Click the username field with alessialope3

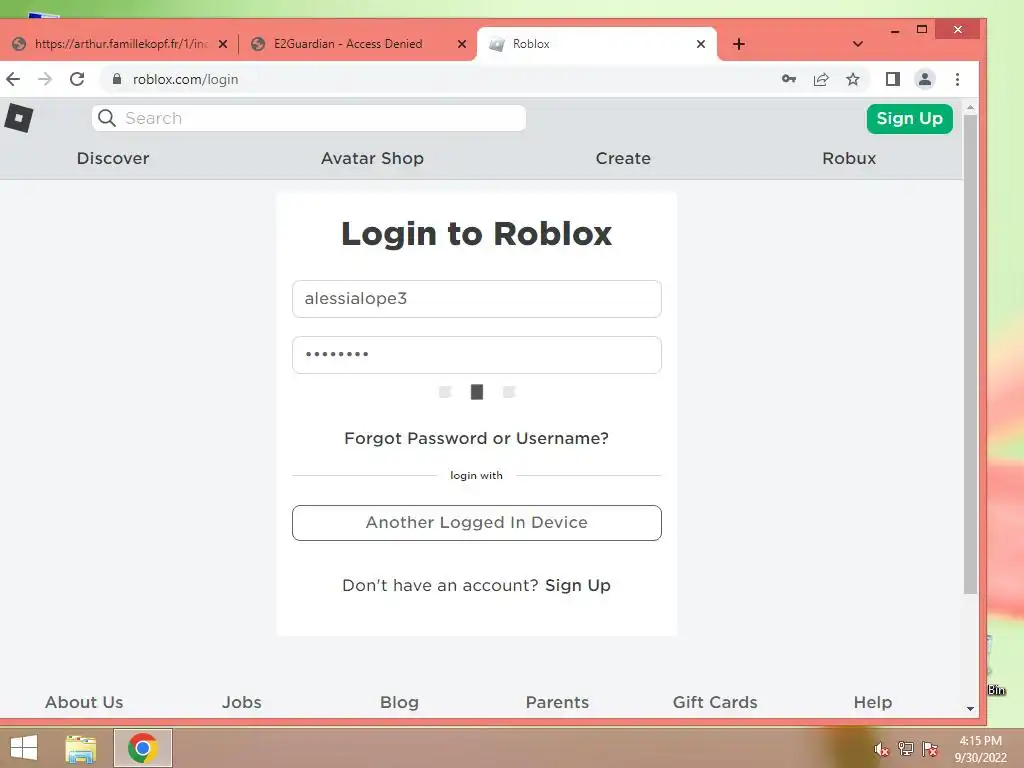tap(477, 299)
